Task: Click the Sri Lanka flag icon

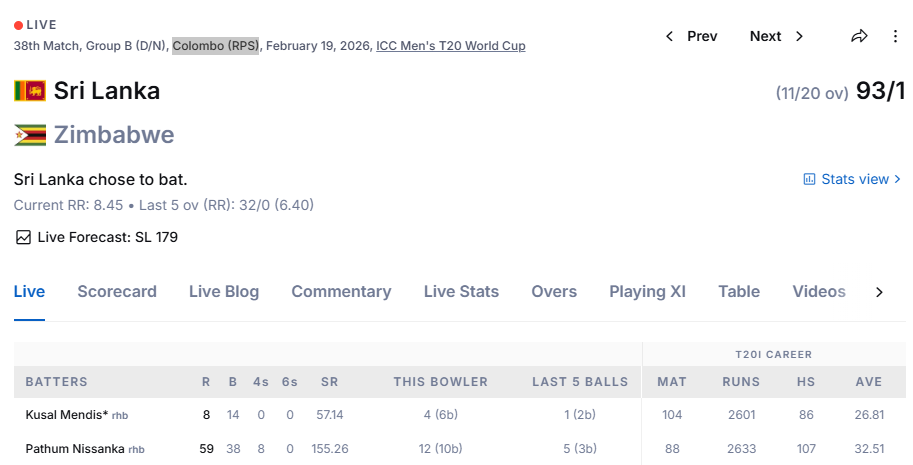Action: coord(30,91)
